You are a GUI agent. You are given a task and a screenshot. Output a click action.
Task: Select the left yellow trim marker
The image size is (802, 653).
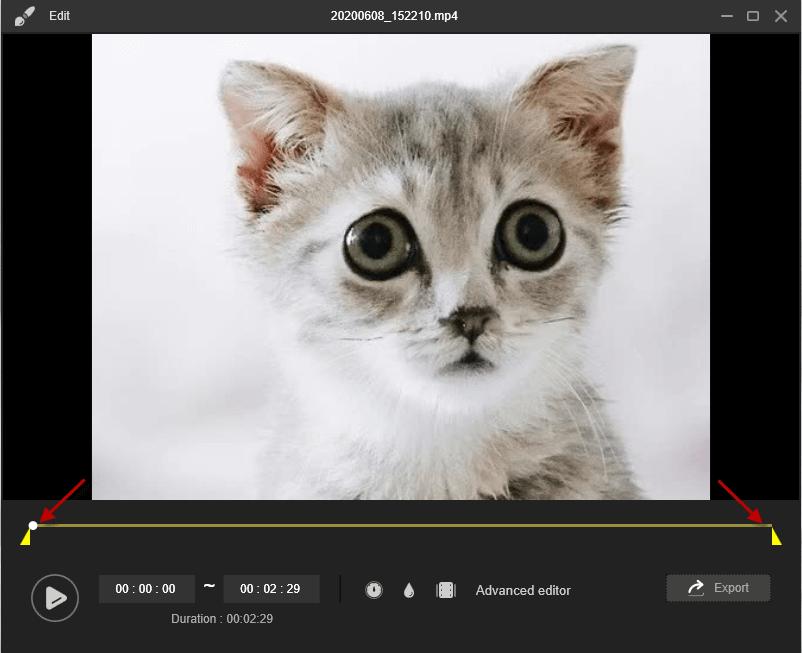tap(26, 538)
